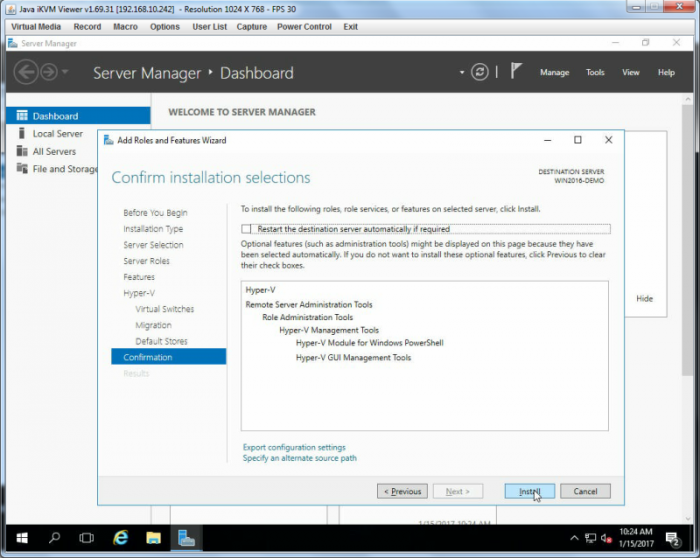Click Role Administration Tools entry
This screenshot has width=700, height=558.
pos(307,317)
